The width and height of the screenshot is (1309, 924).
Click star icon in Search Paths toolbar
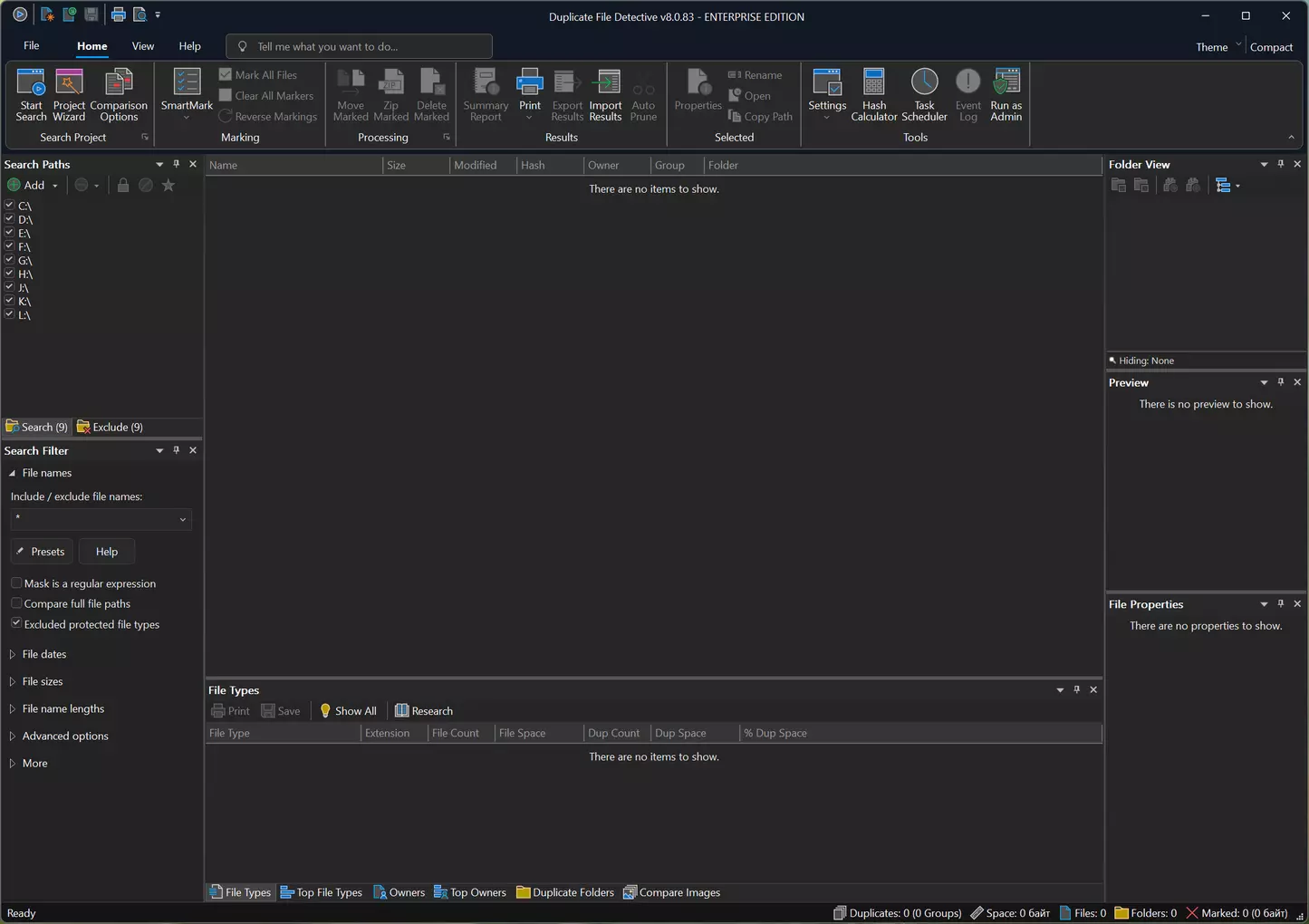tap(168, 186)
